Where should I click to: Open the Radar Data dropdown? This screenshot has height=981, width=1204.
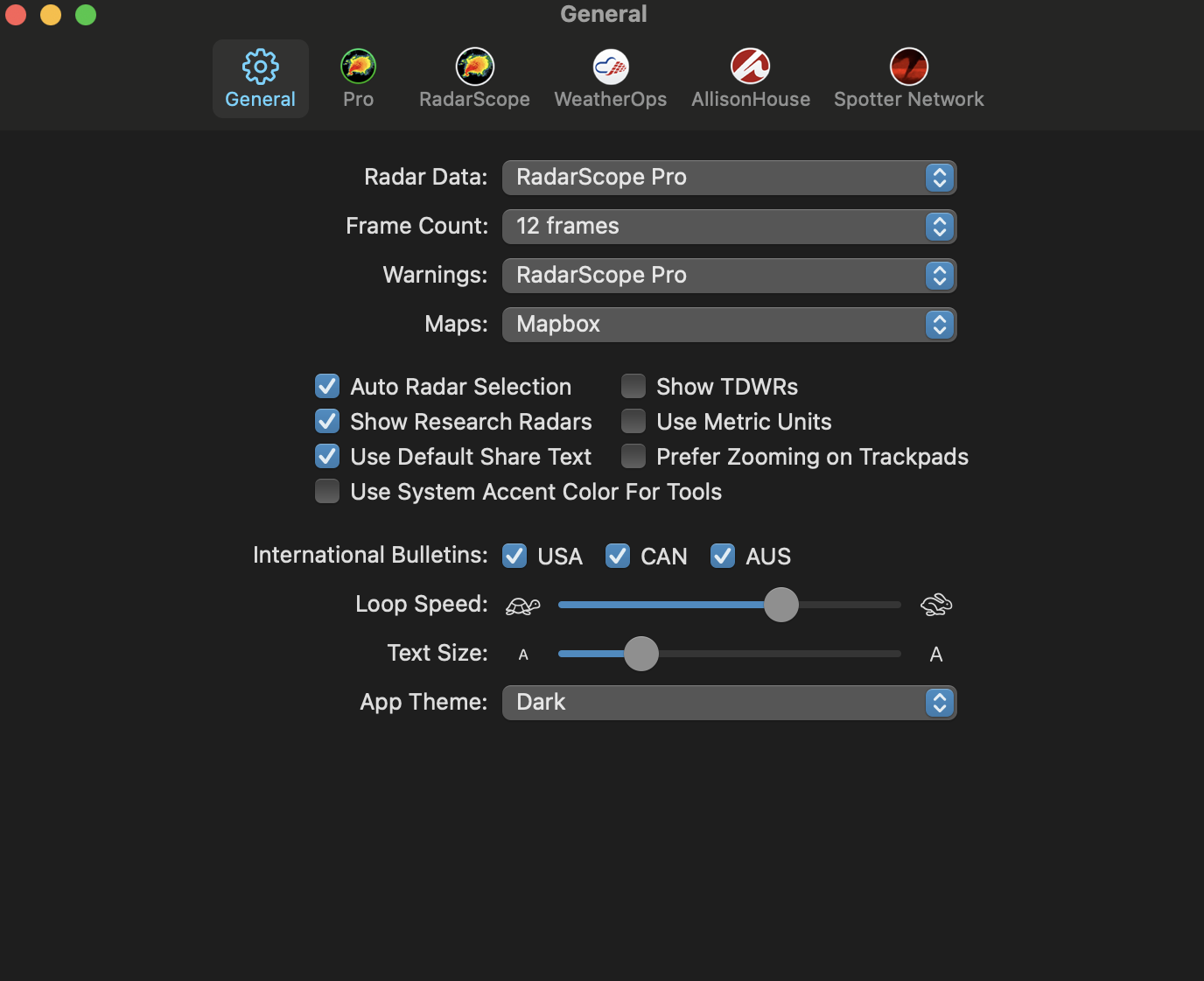(729, 178)
